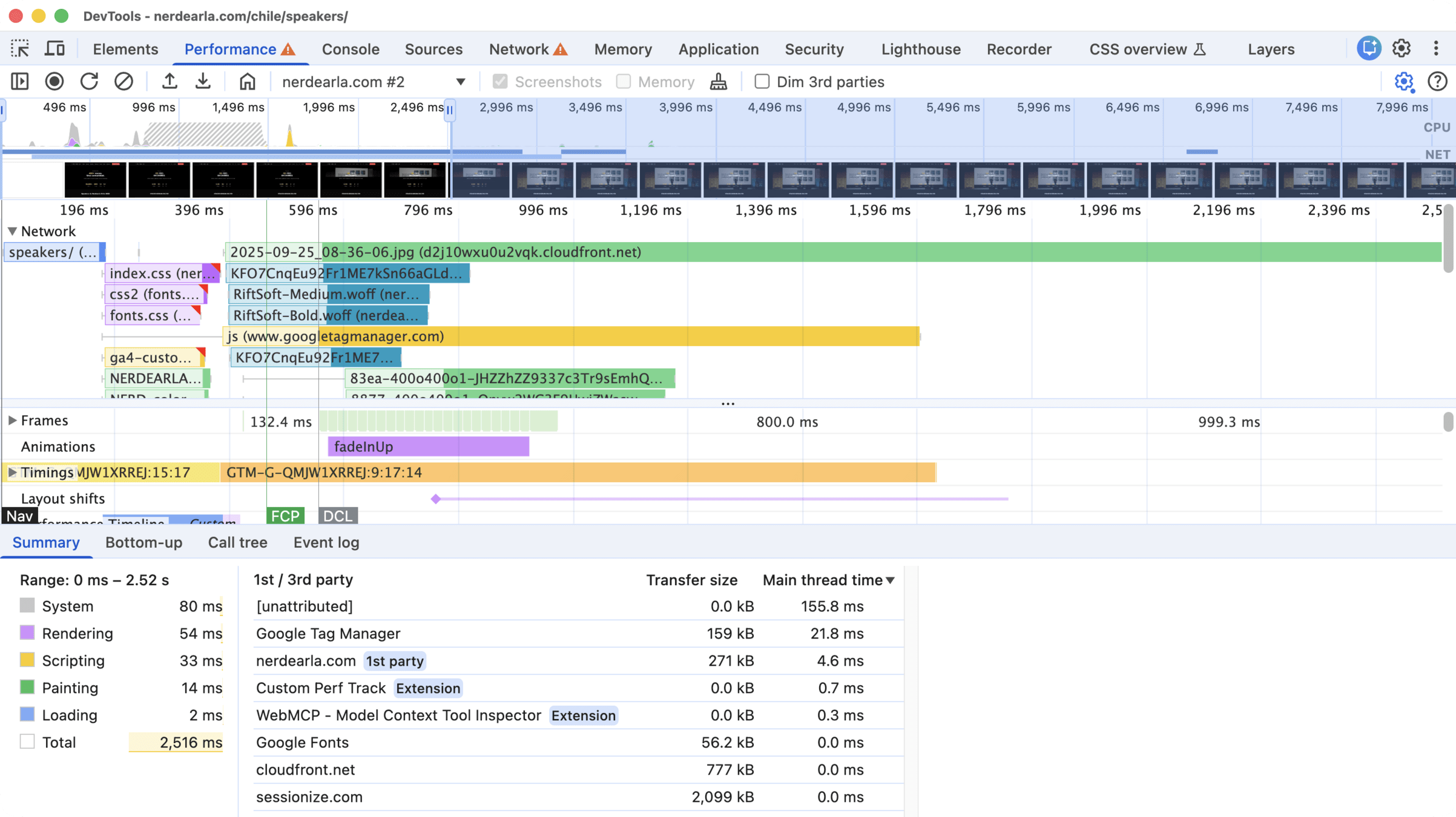The image size is (1456, 817).
Task: Open the Lighthouse panel tab
Action: 920,49
